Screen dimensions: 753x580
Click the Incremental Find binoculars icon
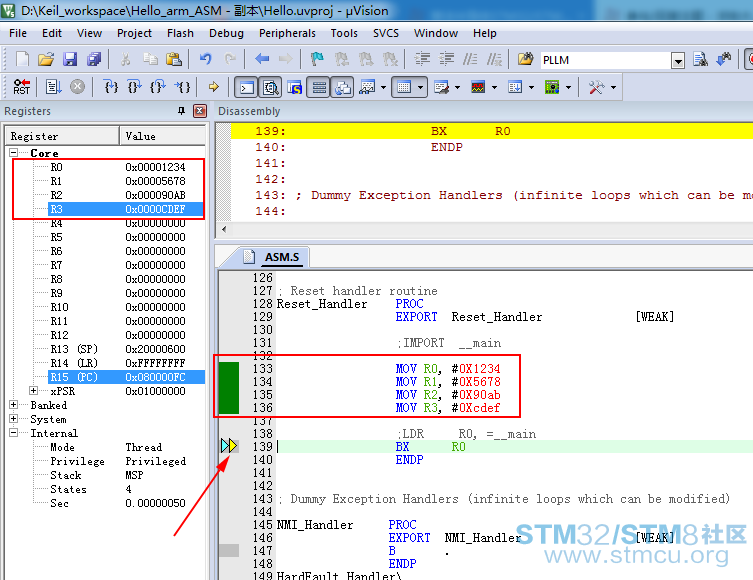point(724,60)
